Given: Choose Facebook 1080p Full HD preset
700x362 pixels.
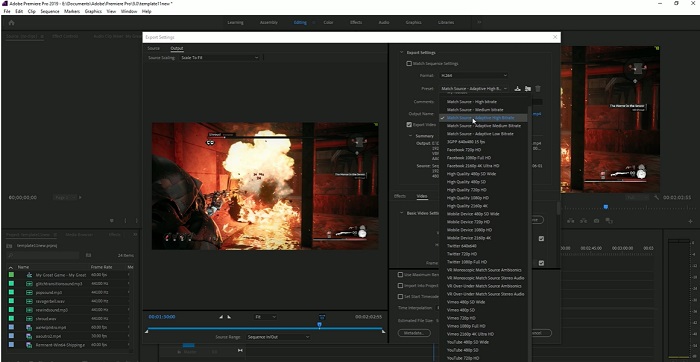Looking at the screenshot, I should [x=469, y=158].
